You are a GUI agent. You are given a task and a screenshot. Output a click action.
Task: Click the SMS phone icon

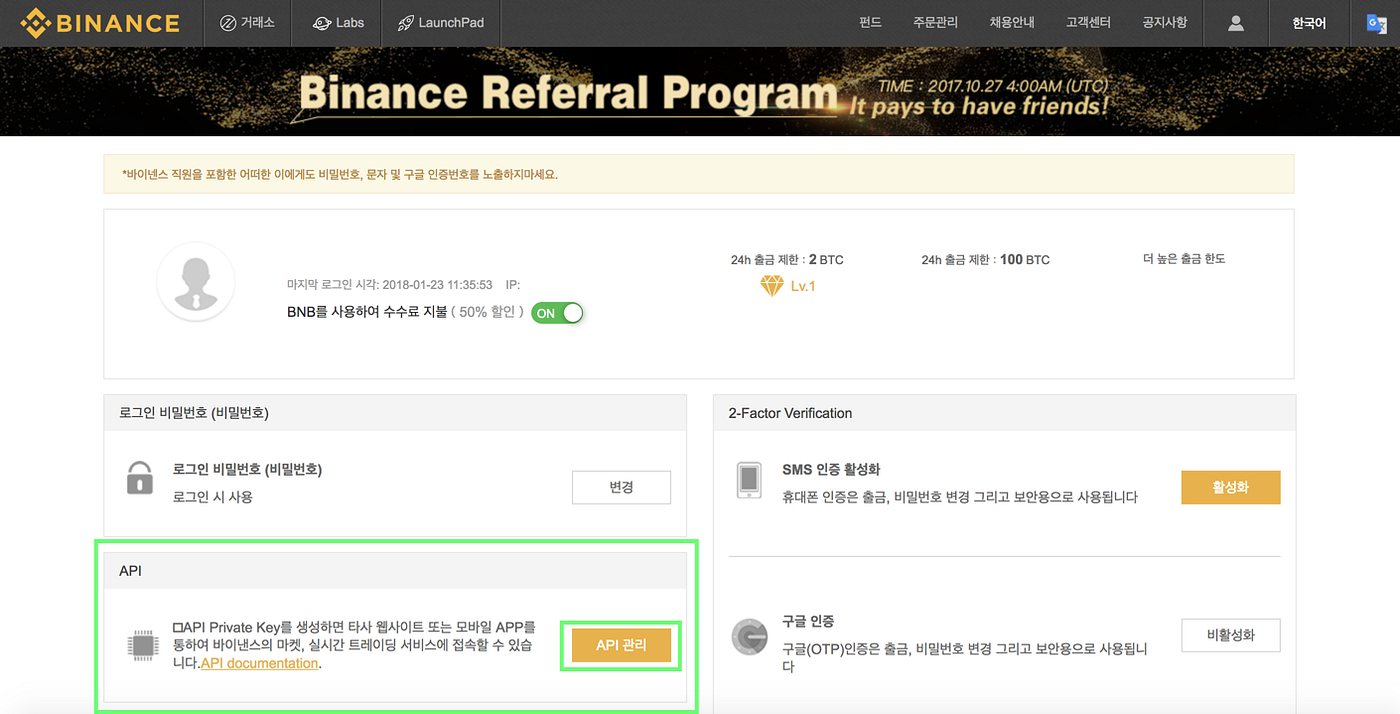[x=749, y=480]
